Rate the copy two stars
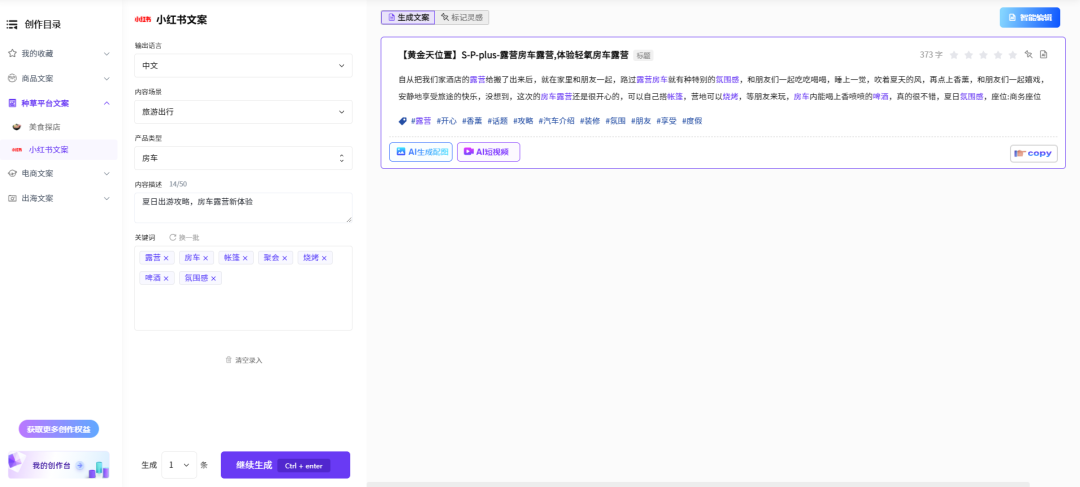The height and width of the screenshot is (487, 1080). click(968, 55)
